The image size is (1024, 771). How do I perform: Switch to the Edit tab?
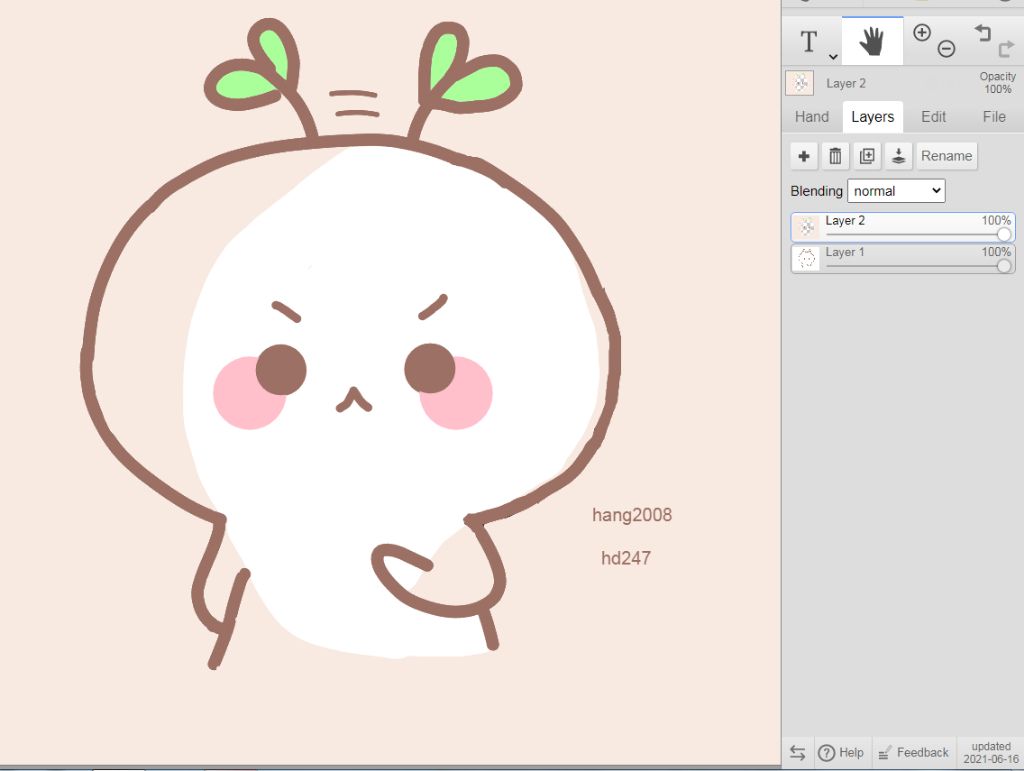(x=933, y=117)
